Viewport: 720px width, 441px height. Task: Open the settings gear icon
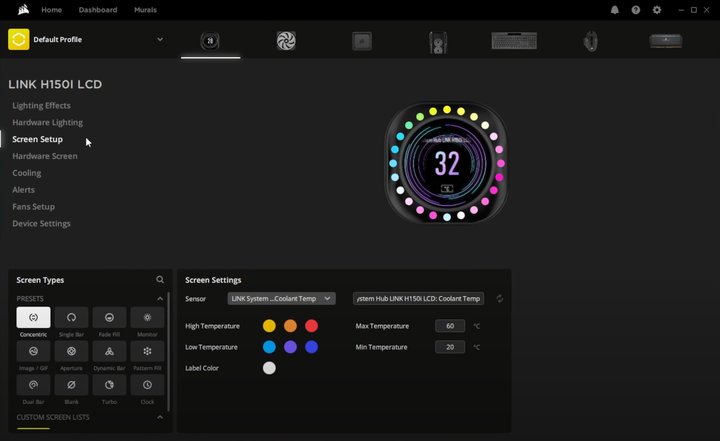pyautogui.click(x=657, y=10)
